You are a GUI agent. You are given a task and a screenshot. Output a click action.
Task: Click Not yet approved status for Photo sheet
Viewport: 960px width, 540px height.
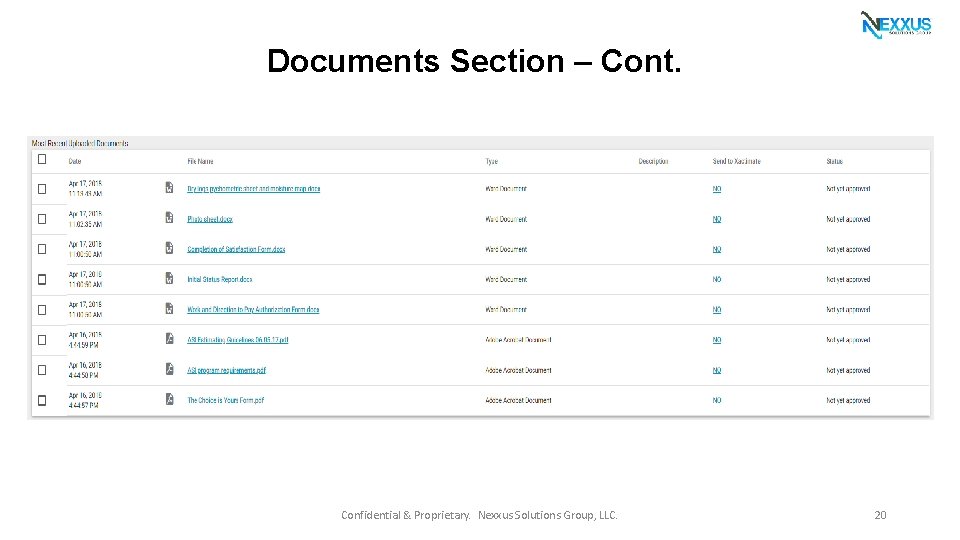(x=848, y=219)
